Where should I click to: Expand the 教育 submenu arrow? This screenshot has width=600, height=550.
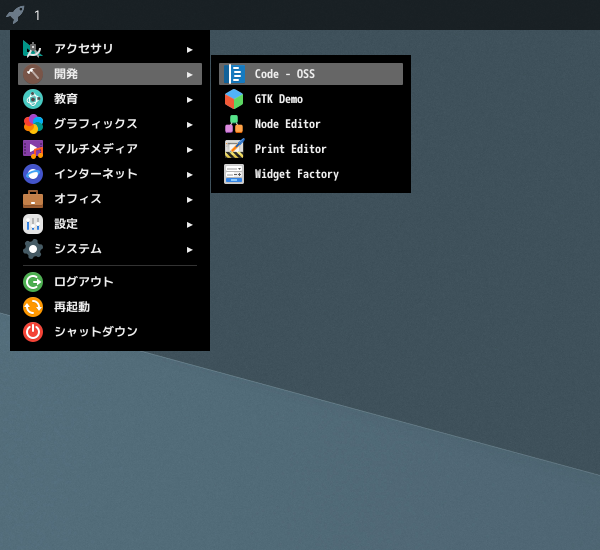[189, 100]
